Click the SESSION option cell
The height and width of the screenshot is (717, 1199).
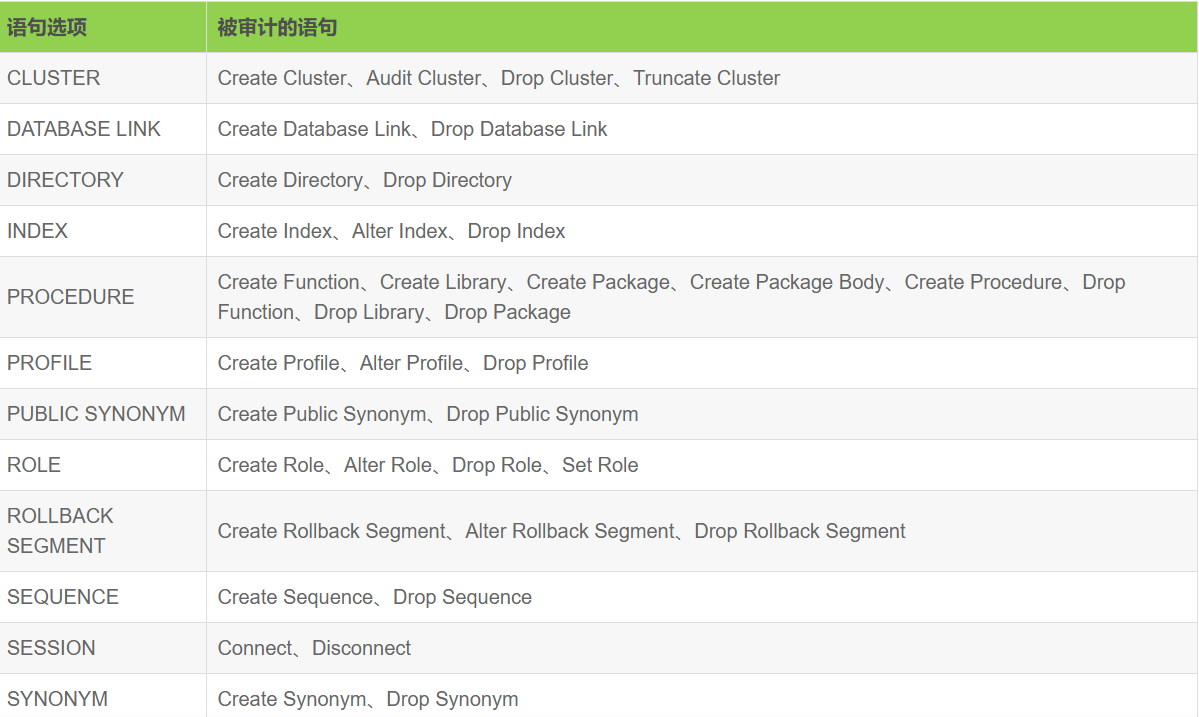(102, 648)
